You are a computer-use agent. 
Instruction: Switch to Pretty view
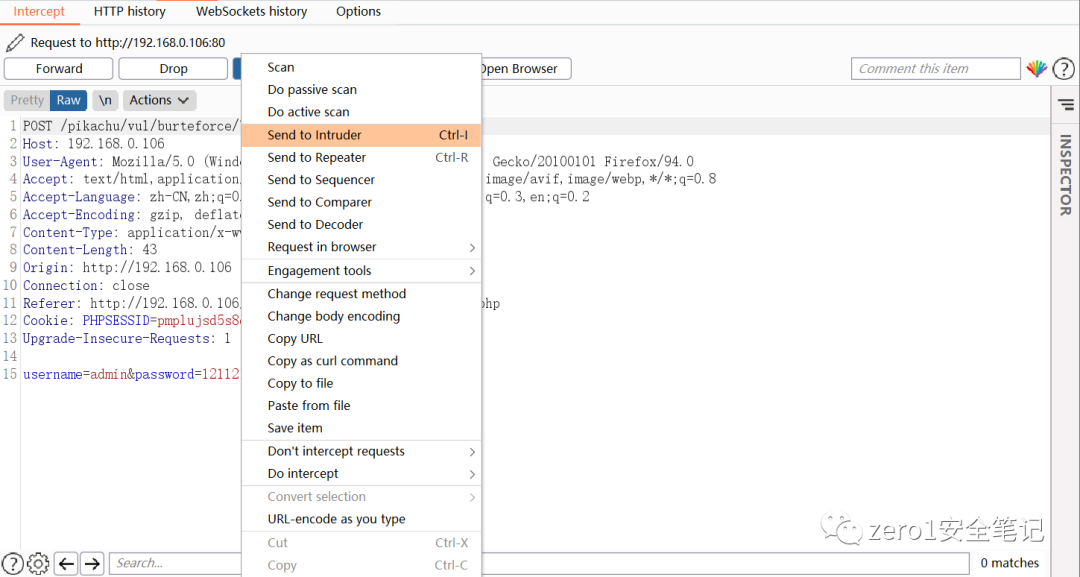pyautogui.click(x=27, y=101)
